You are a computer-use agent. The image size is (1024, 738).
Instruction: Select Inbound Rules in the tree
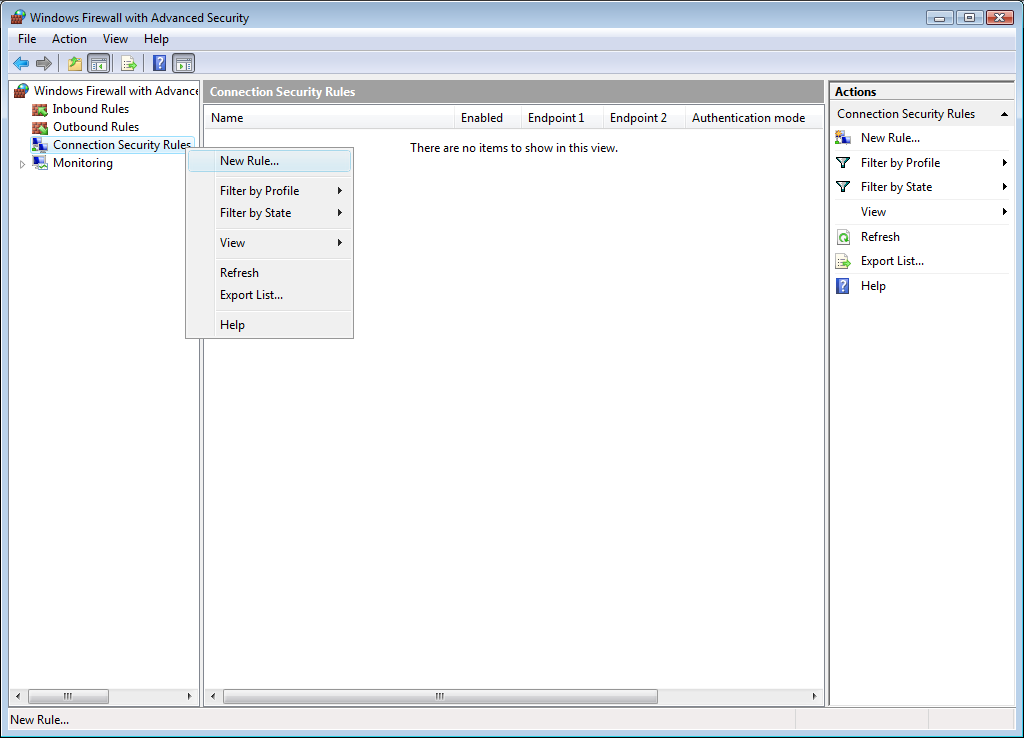click(91, 109)
